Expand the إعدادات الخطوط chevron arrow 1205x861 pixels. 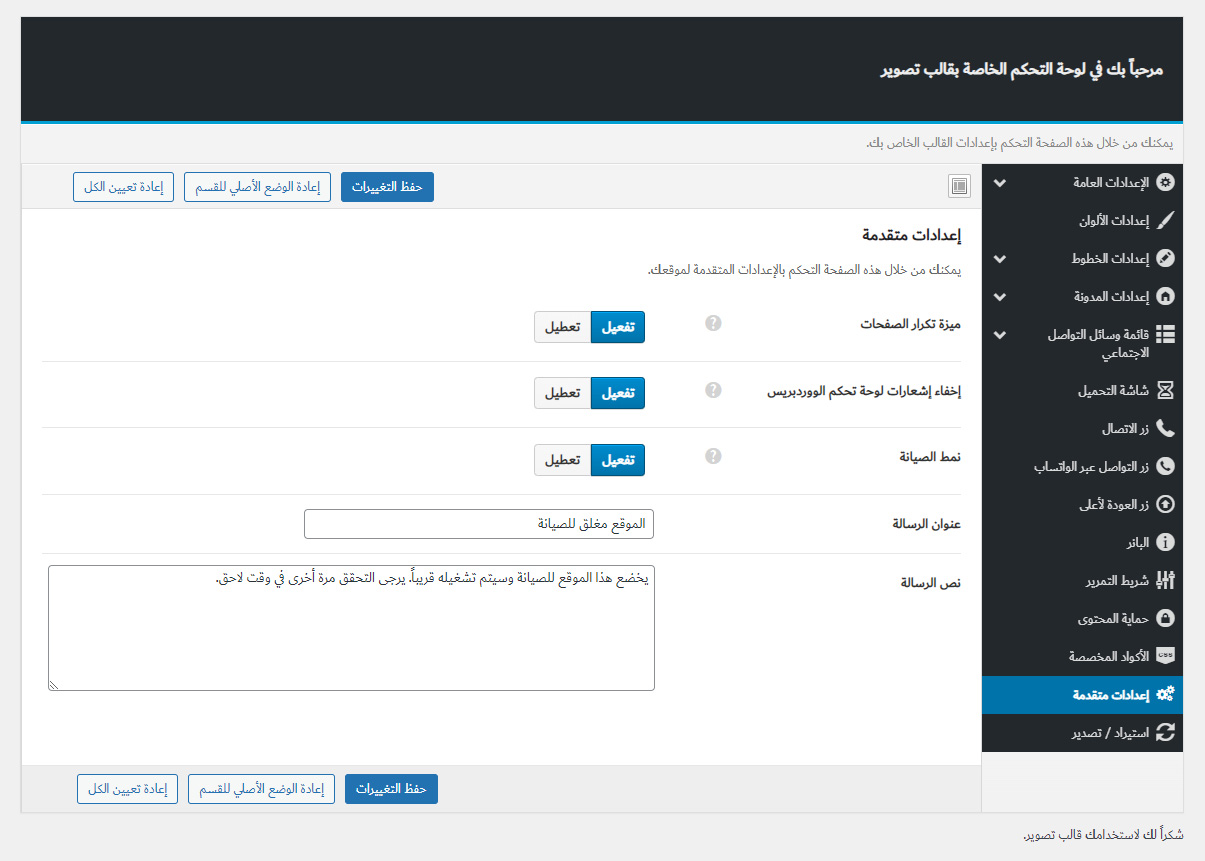(1000, 259)
